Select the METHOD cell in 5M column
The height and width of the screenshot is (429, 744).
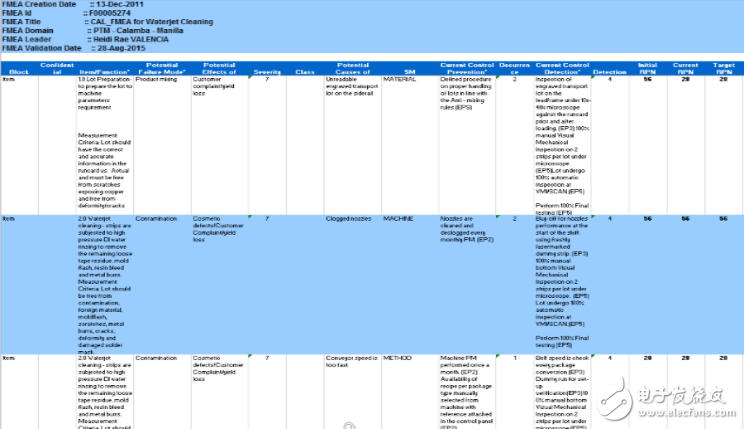[x=398, y=355]
